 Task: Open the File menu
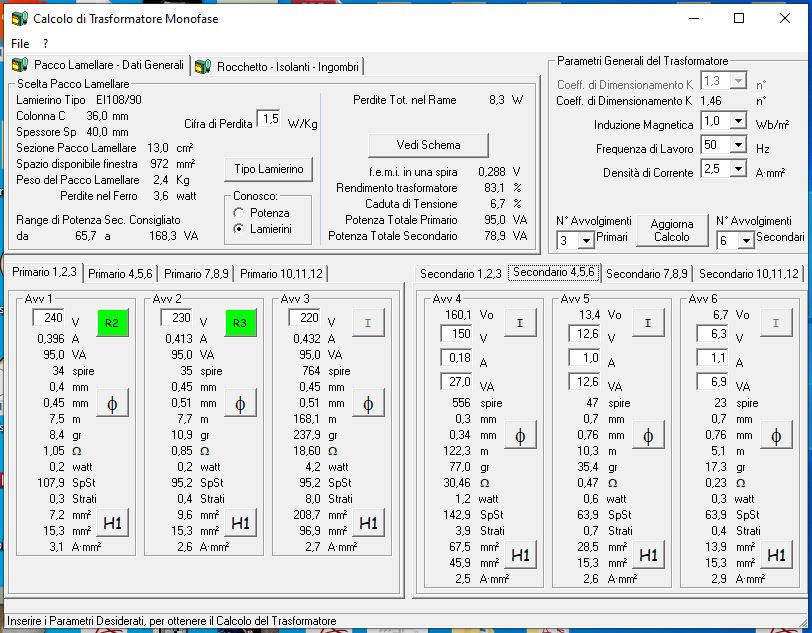pyautogui.click(x=20, y=44)
